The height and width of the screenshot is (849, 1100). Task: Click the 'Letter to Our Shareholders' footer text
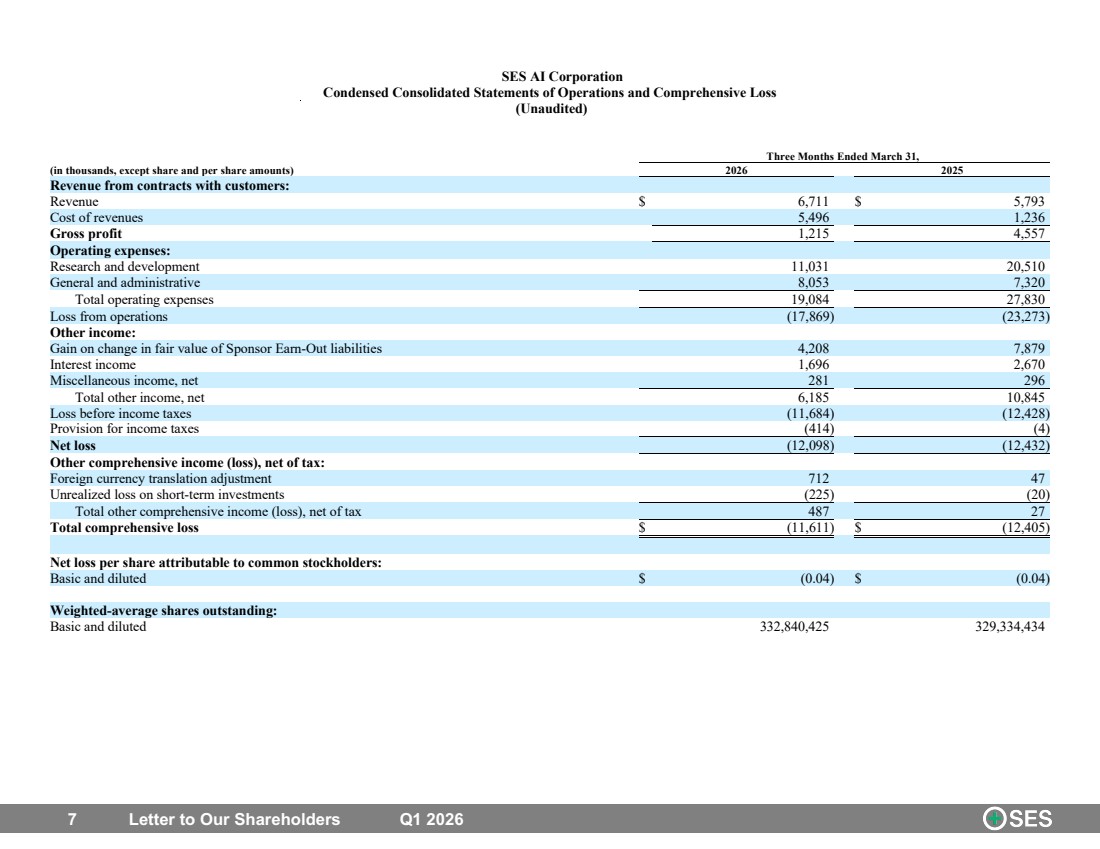pyautogui.click(x=234, y=820)
